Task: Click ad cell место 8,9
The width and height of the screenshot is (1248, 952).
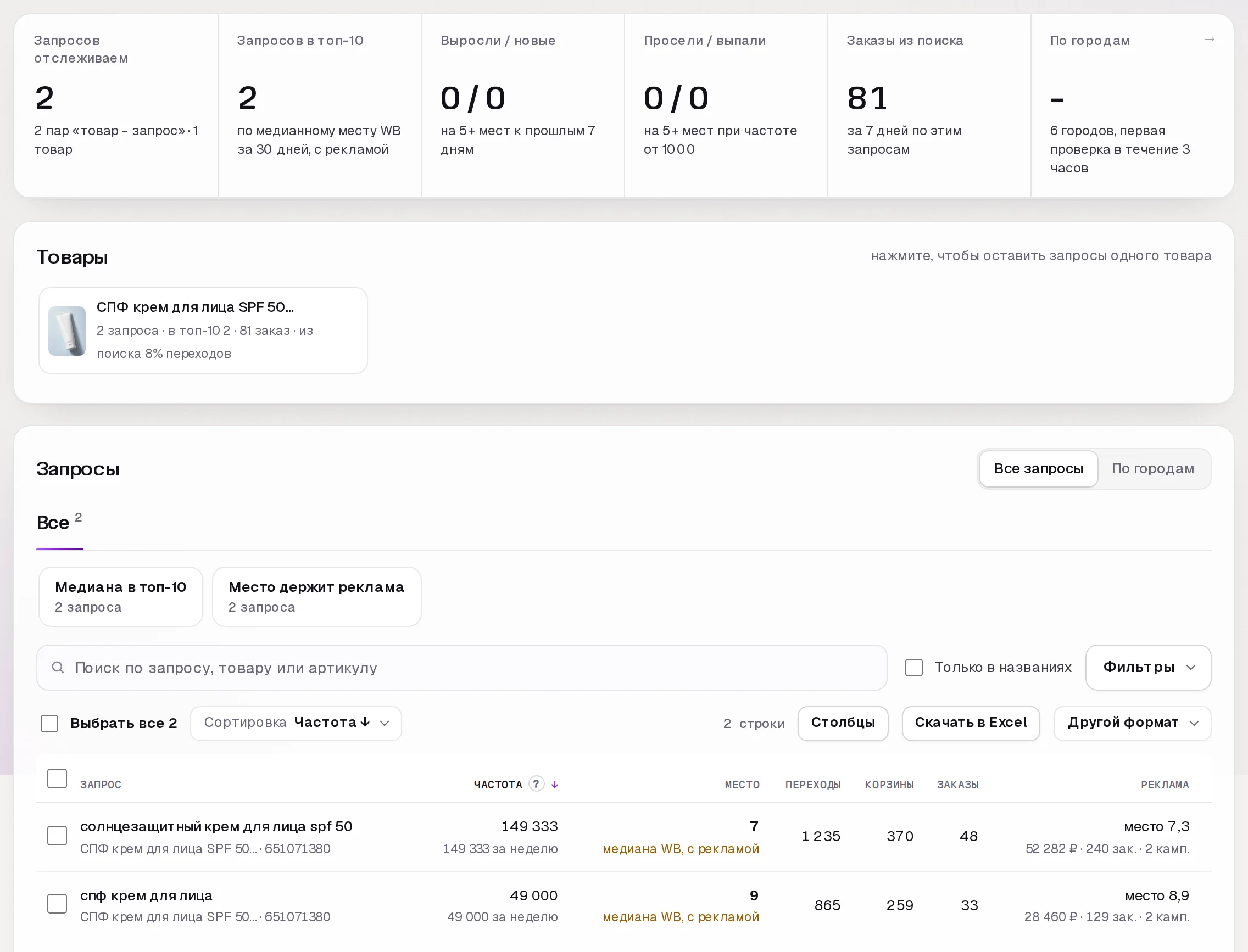Action: [1157, 896]
